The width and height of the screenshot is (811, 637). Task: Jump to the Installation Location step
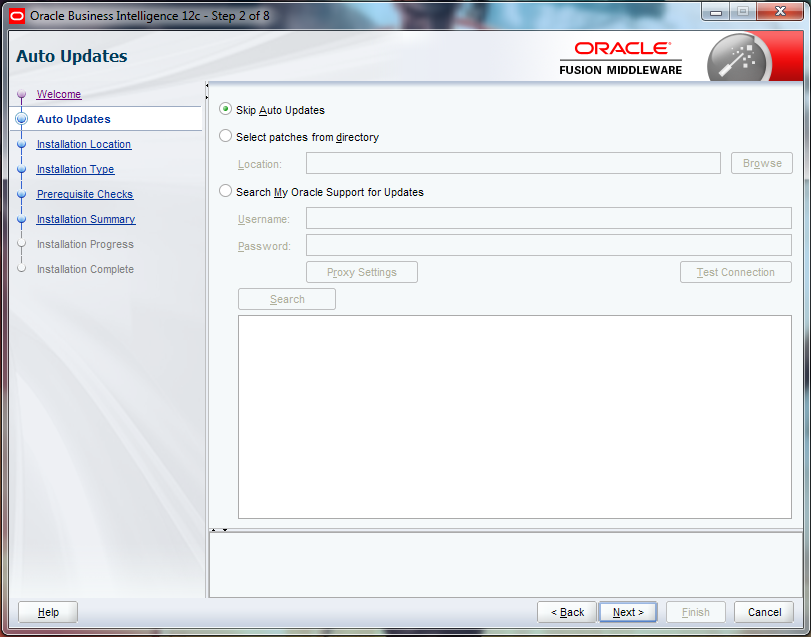click(84, 144)
